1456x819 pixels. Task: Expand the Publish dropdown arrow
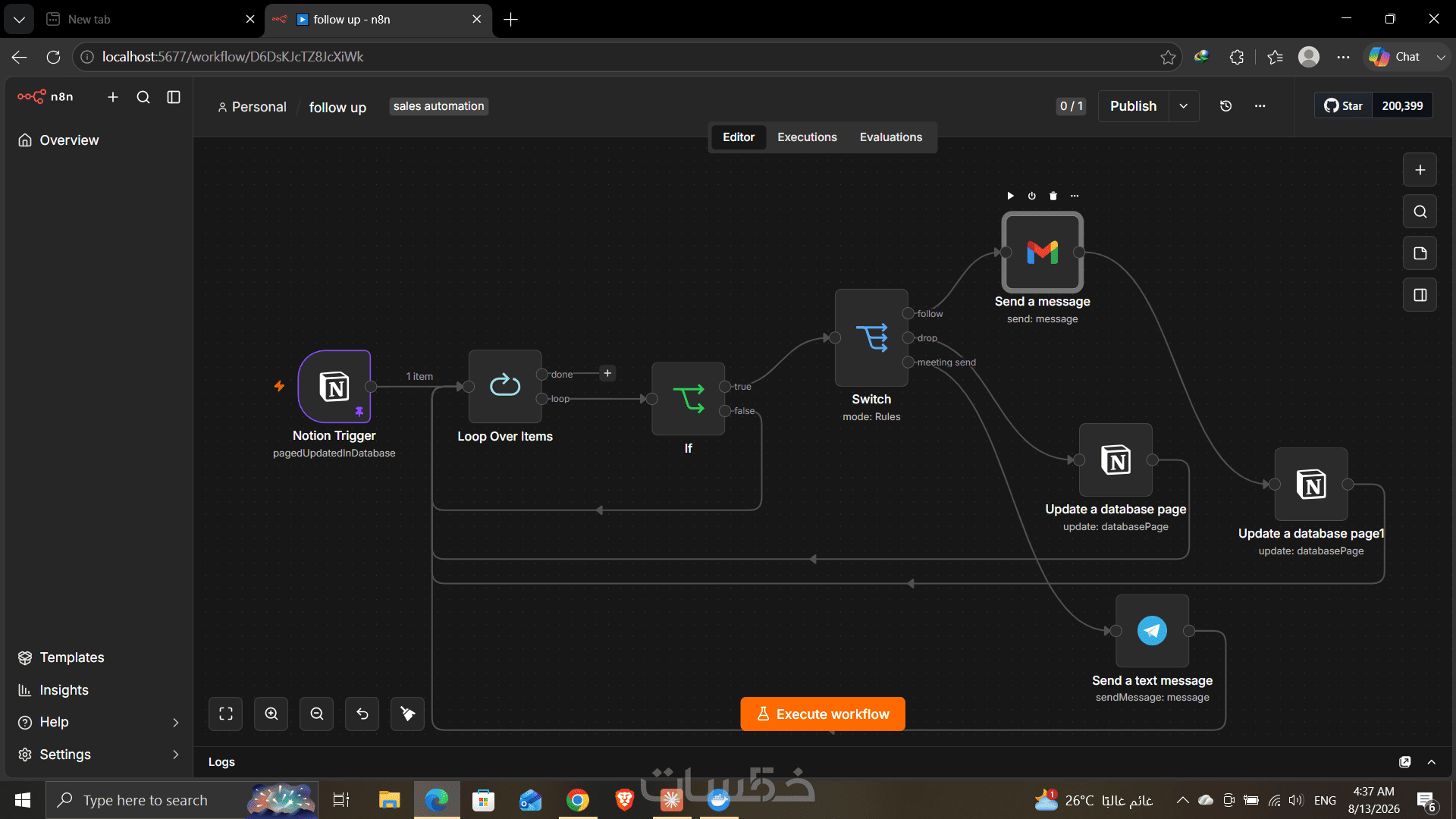(1184, 106)
